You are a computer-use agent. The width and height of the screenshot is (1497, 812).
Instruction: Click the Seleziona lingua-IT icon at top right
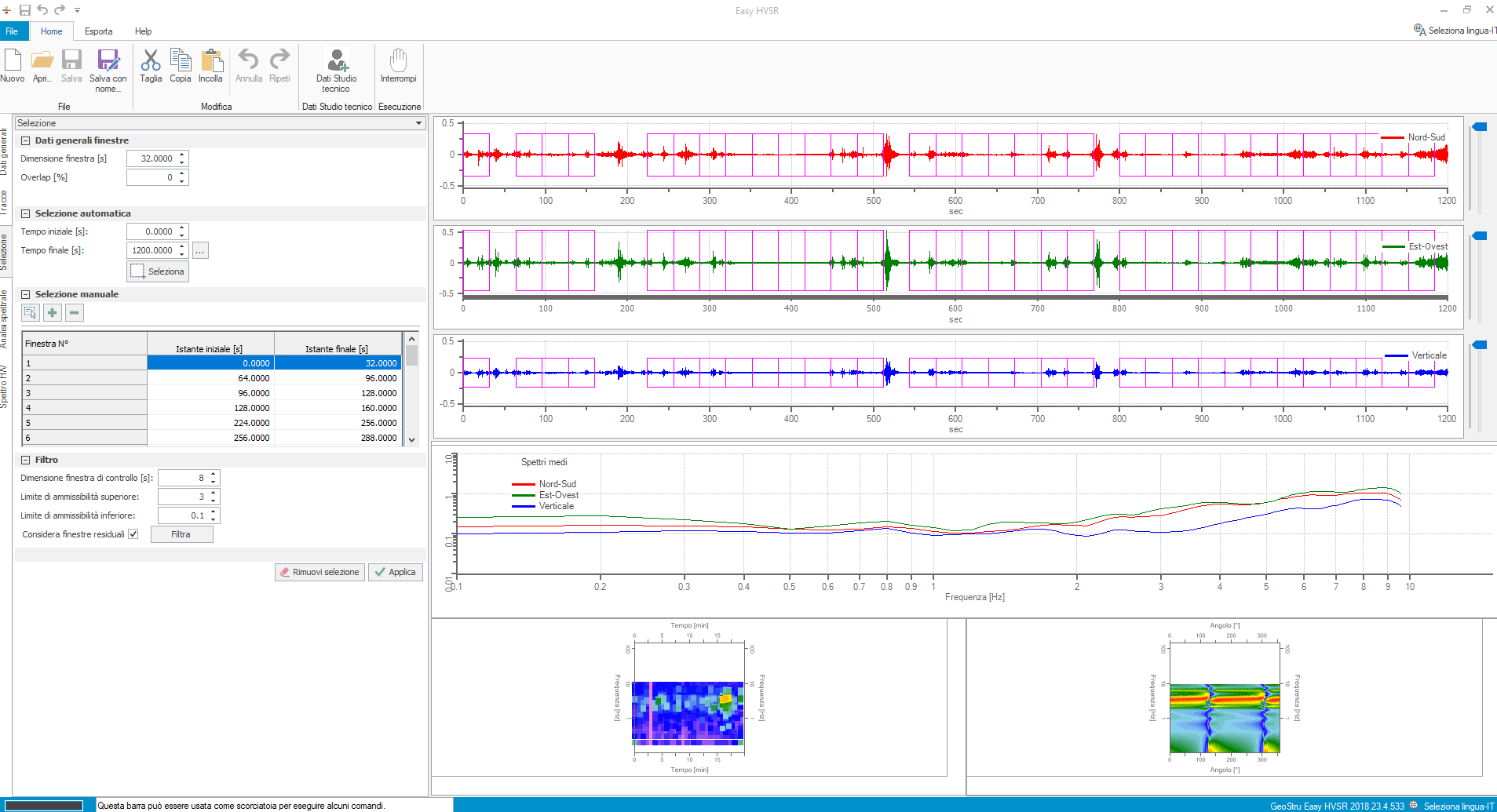[x=1420, y=30]
